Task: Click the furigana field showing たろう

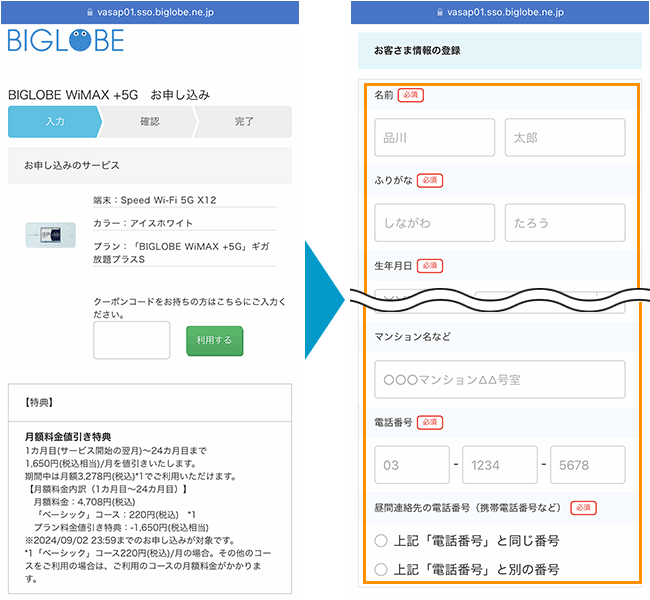Action: [x=565, y=223]
